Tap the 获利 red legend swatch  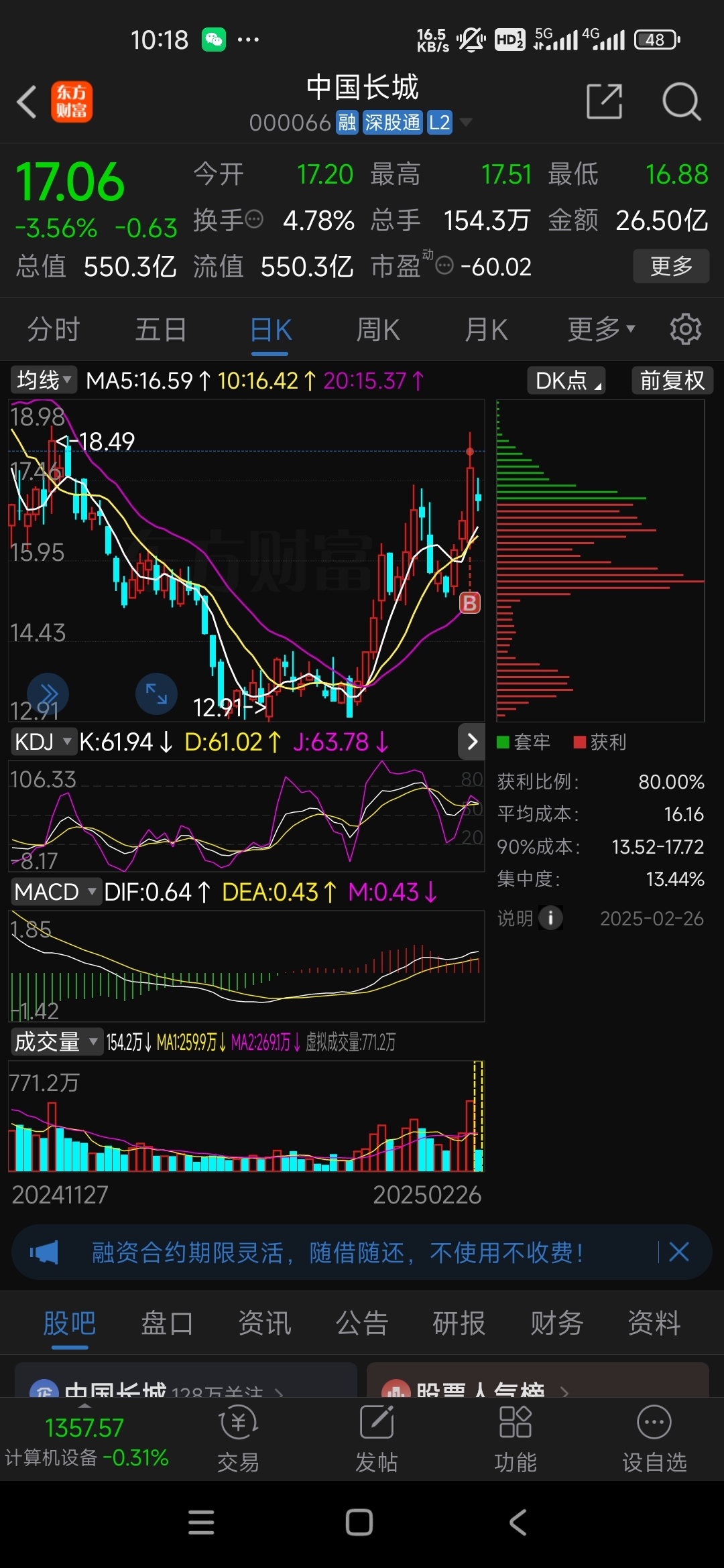pos(580,742)
